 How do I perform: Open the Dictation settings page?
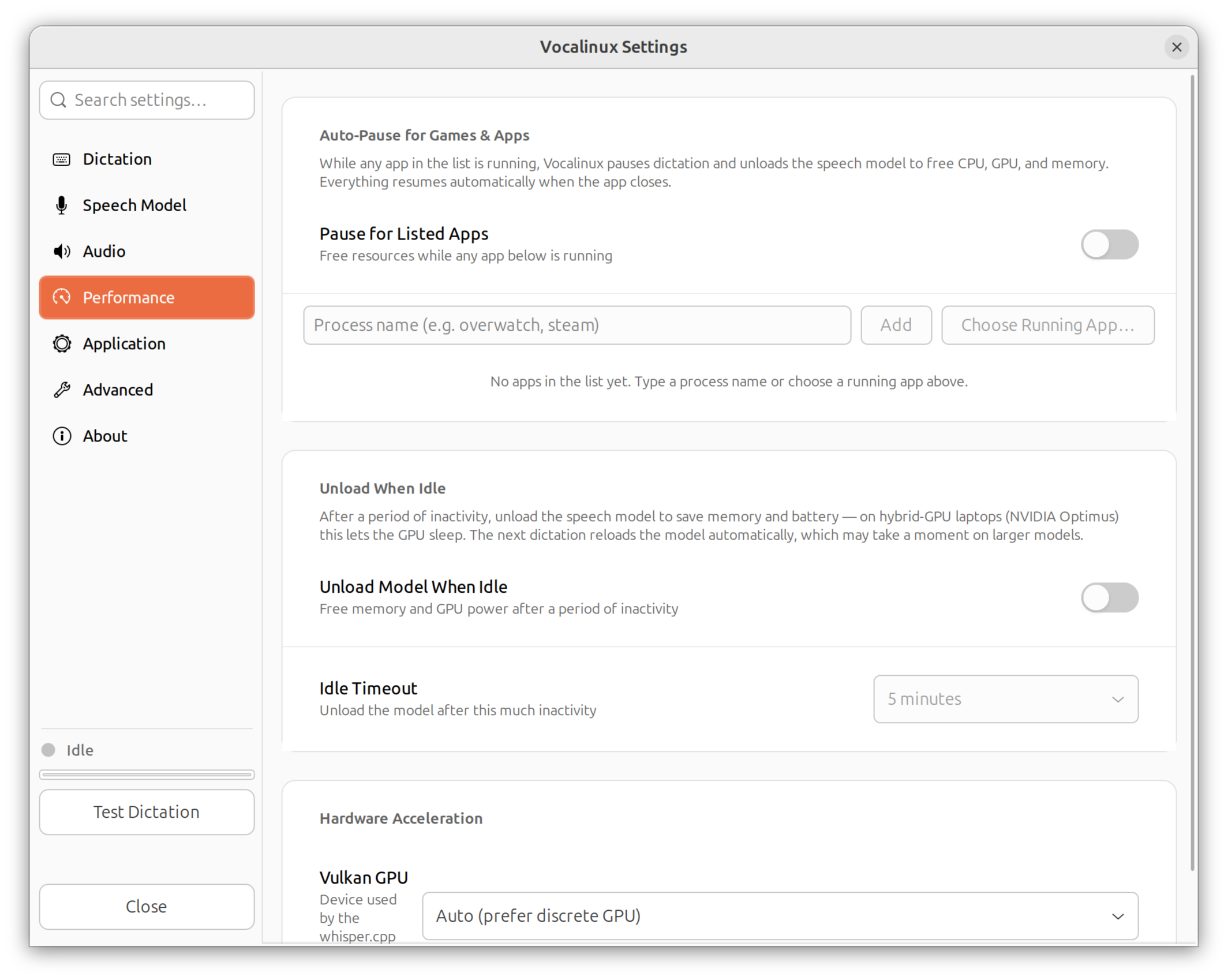[147, 159]
